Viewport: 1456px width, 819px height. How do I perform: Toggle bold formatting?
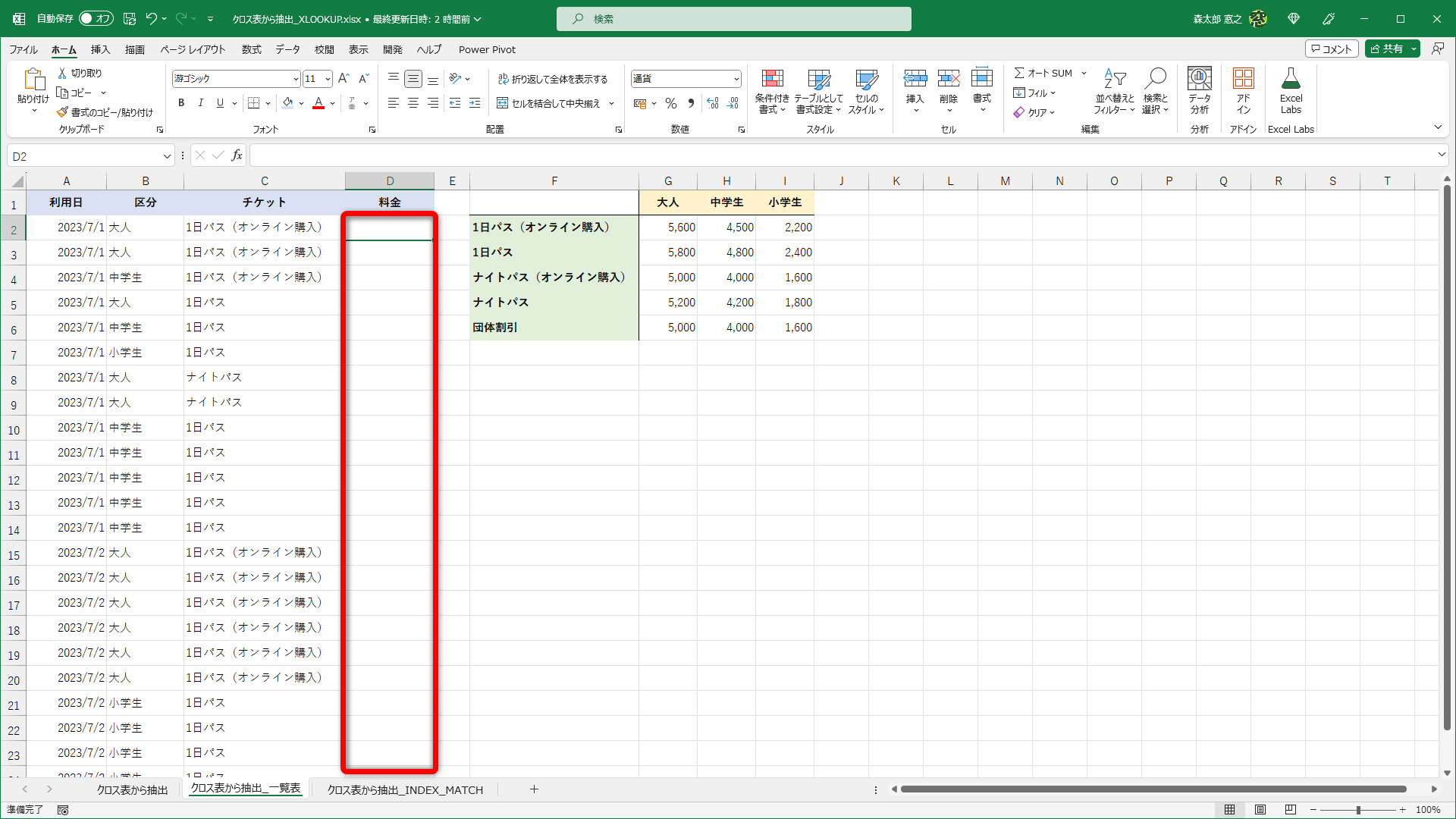(181, 103)
